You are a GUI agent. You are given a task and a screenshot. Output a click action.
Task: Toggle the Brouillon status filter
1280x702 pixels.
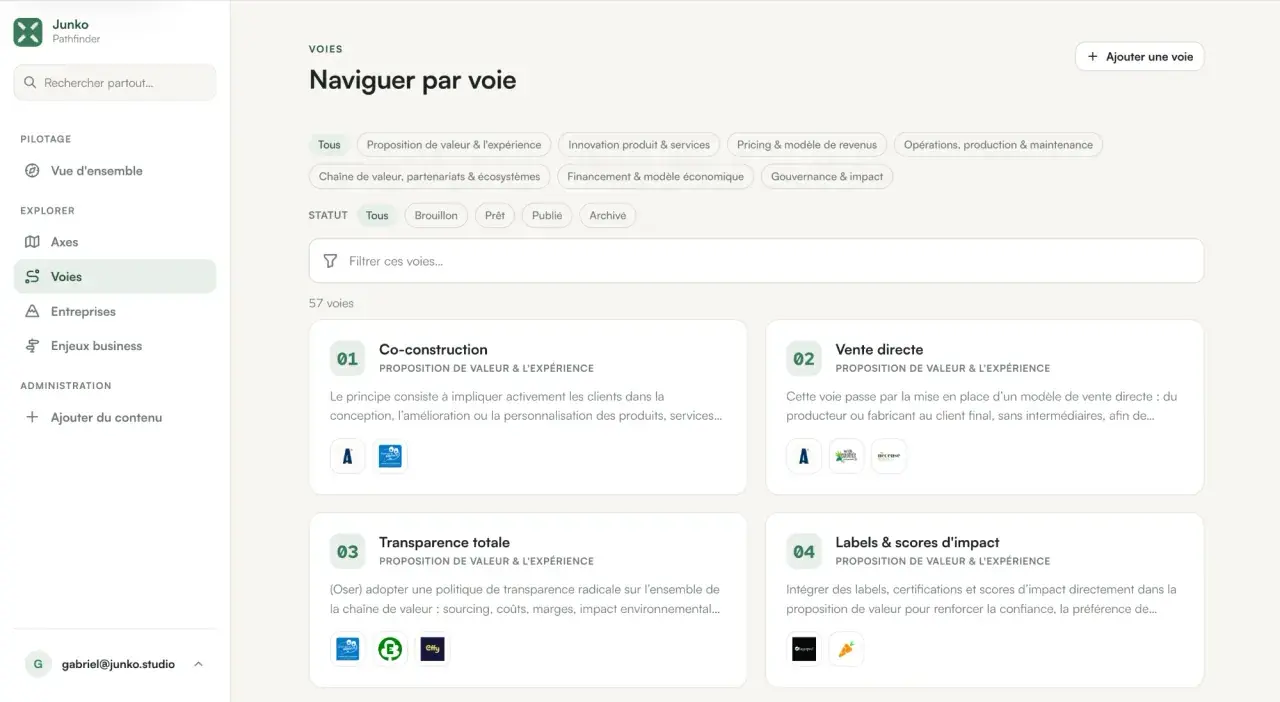tap(436, 215)
